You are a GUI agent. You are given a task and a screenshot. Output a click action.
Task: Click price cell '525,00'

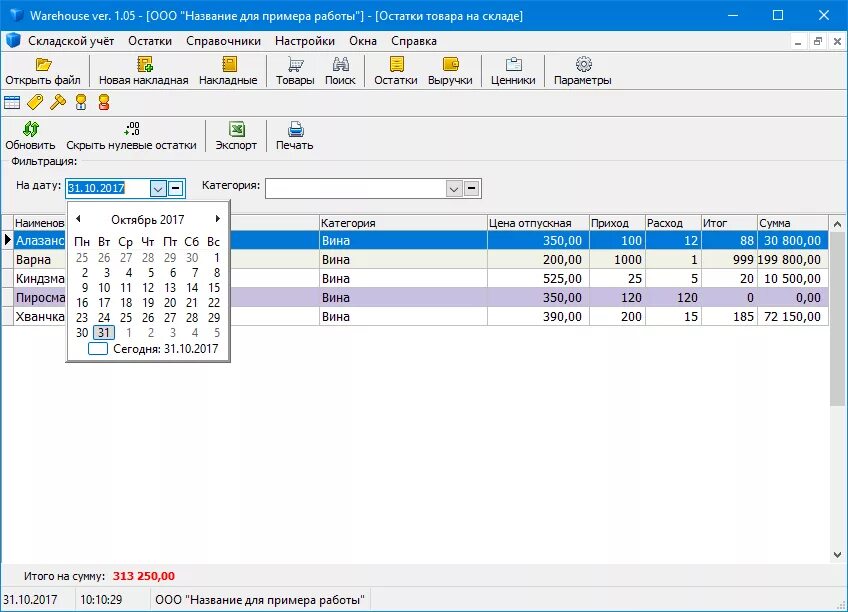(x=538, y=278)
